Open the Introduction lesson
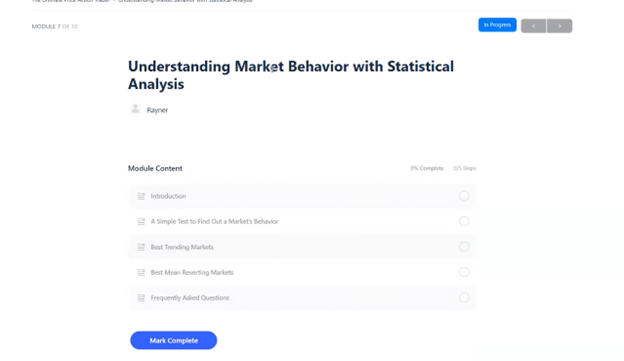The height and width of the screenshot is (361, 624). pos(168,196)
